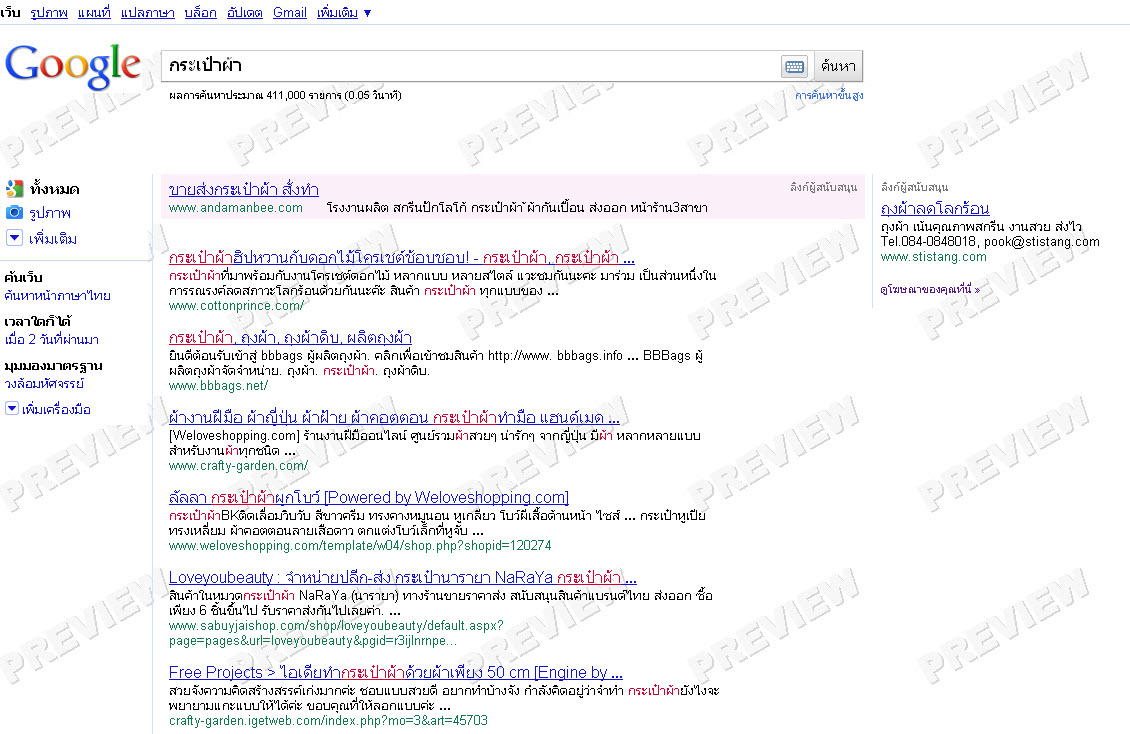Select the ทั้งหมด (Everything) colored icon
The height and width of the screenshot is (734, 1130).
click(14, 189)
